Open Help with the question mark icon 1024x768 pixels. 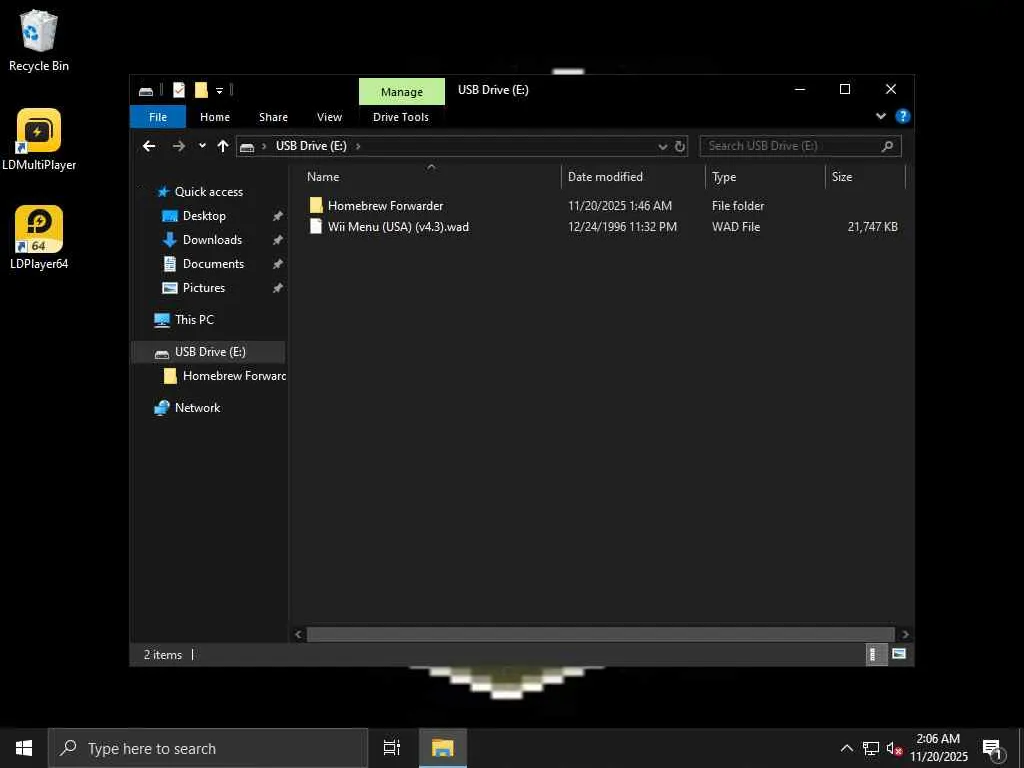[903, 116]
